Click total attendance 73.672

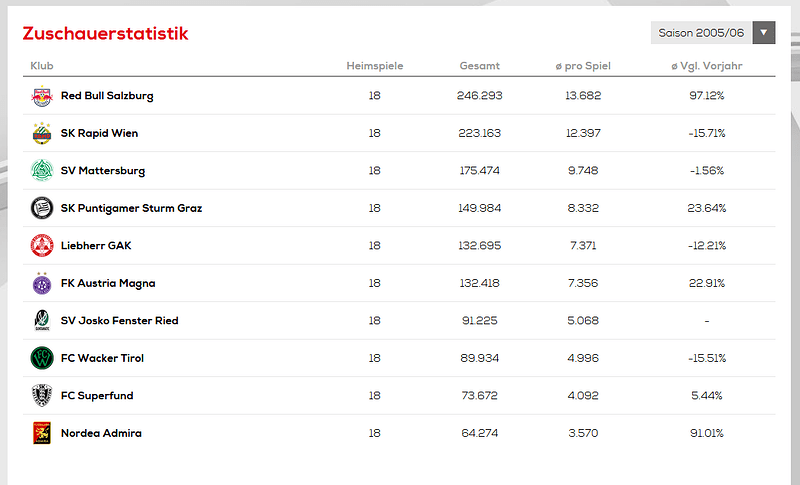(x=480, y=396)
